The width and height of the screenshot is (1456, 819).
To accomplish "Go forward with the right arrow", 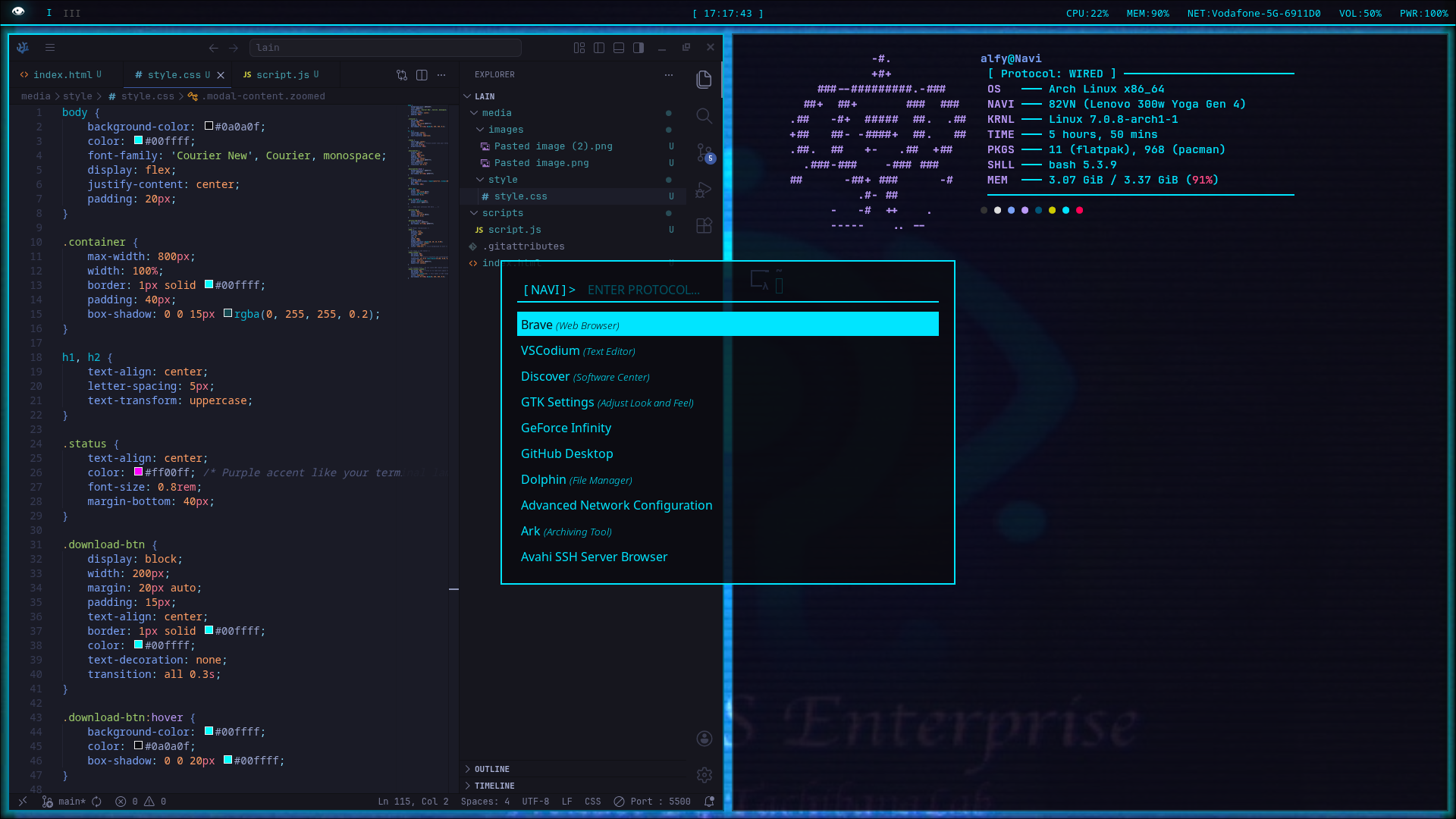I will tap(234, 48).
